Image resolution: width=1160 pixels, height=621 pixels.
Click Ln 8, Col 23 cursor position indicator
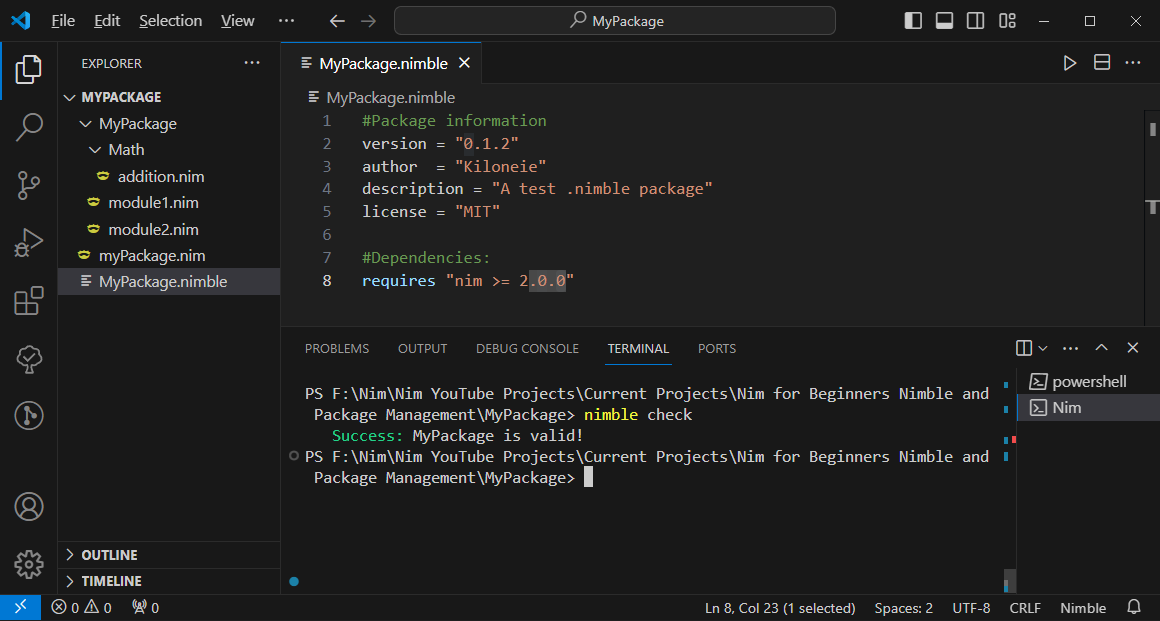click(780, 608)
